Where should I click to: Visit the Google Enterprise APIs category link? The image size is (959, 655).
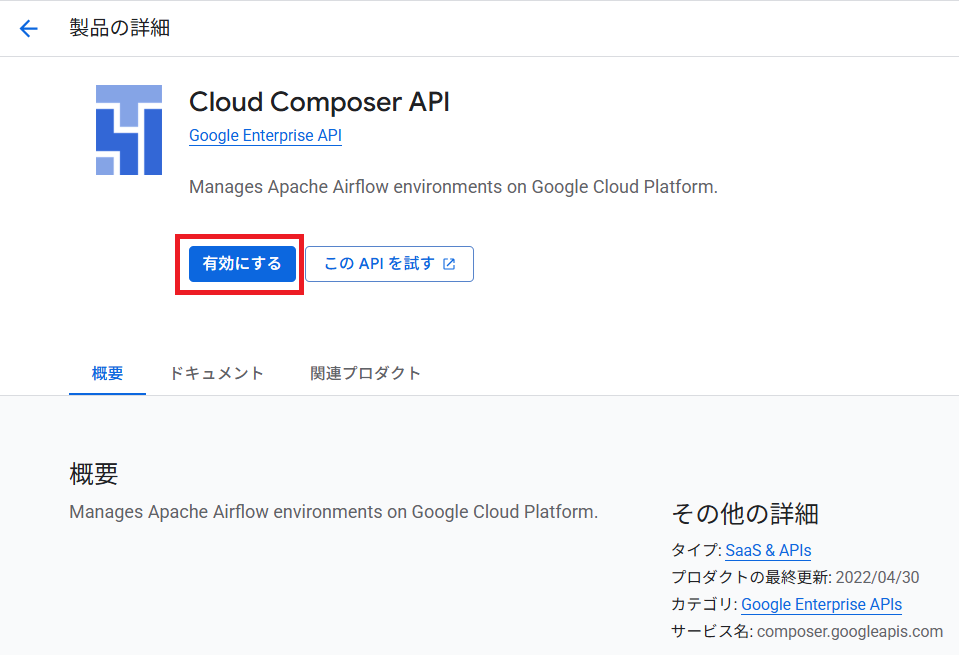tap(821, 604)
